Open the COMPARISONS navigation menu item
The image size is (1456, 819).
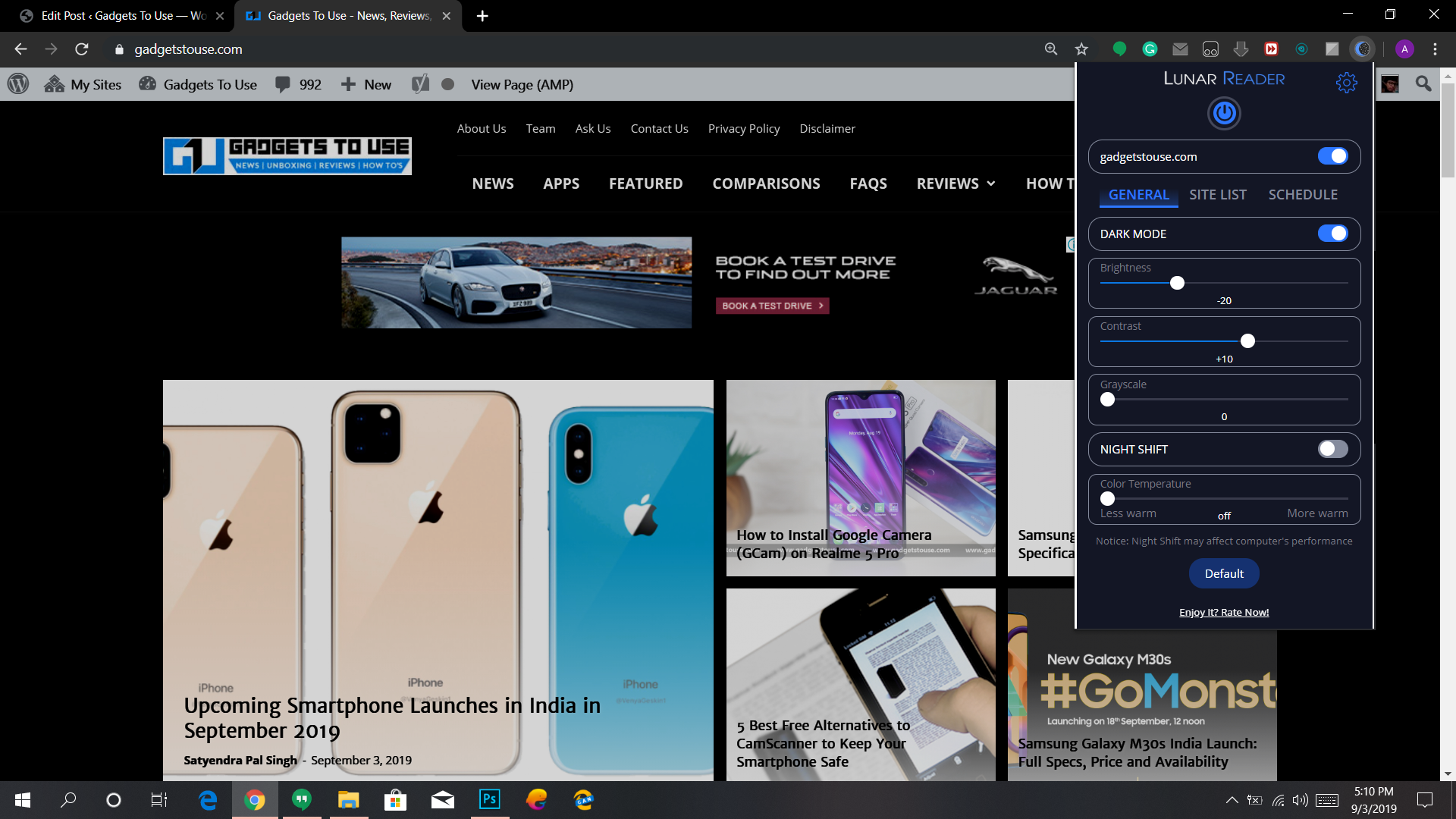click(766, 183)
